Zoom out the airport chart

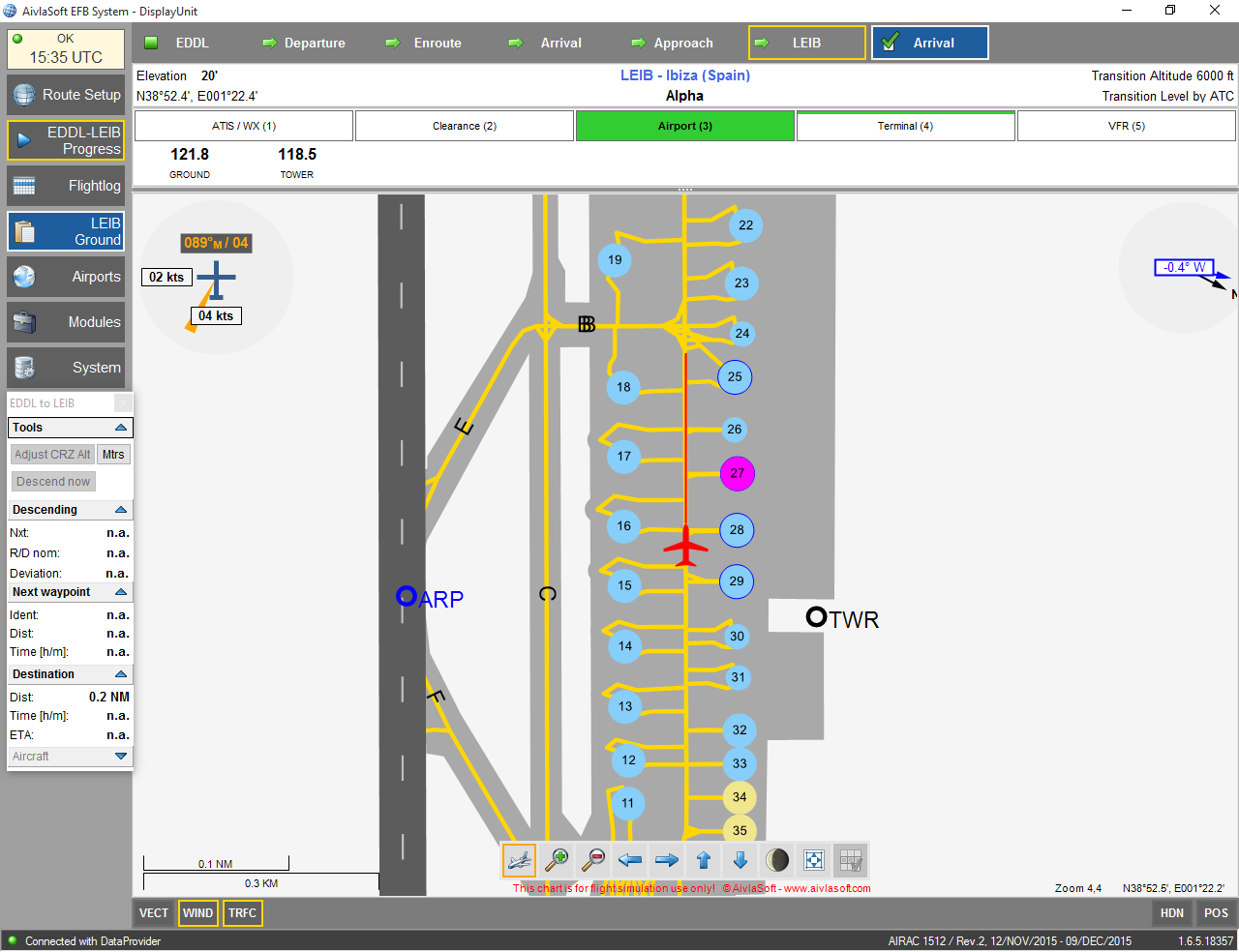tap(593, 860)
